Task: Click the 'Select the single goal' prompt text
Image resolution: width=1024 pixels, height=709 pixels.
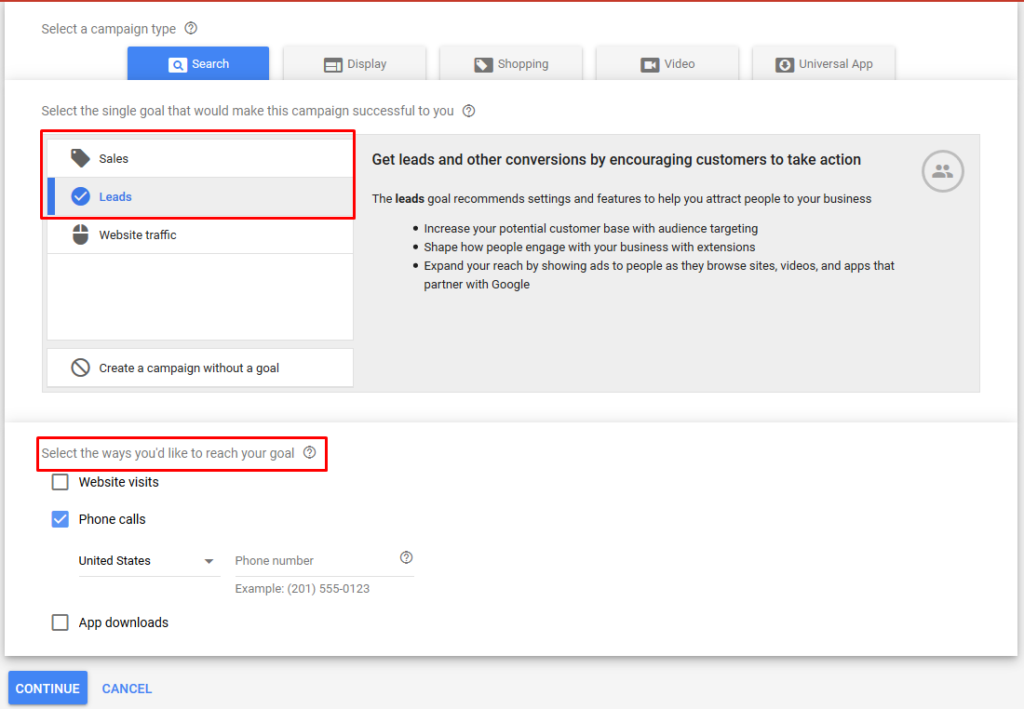Action: pyautogui.click(x=248, y=111)
